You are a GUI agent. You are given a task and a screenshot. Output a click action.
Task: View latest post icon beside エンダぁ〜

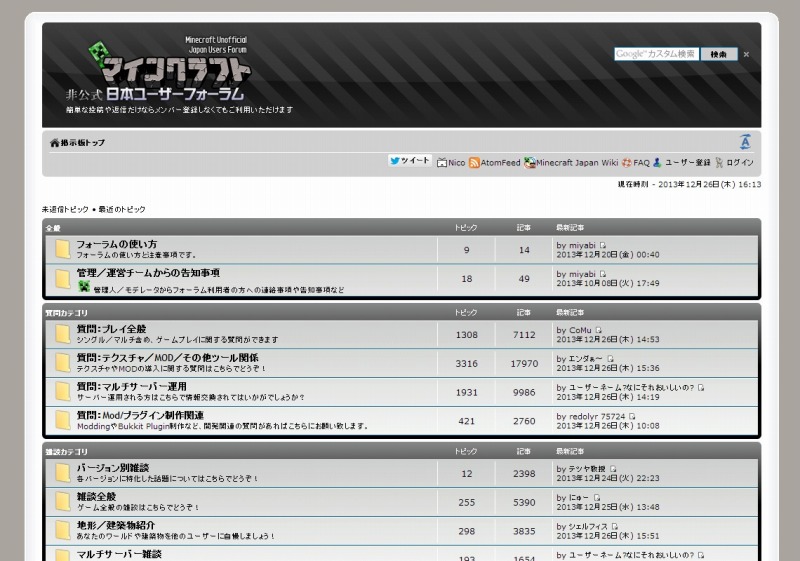tap(610, 359)
